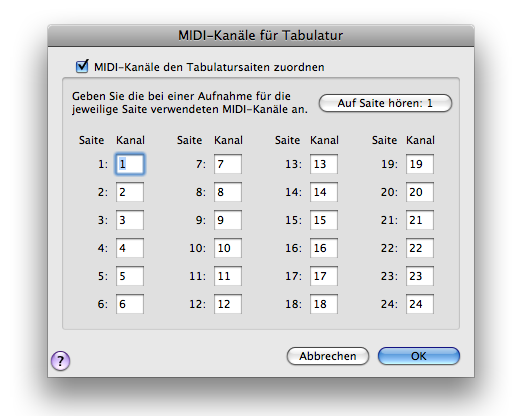Click the channel field for Saite 12
The width and height of the screenshot is (523, 416).
pyautogui.click(x=228, y=304)
